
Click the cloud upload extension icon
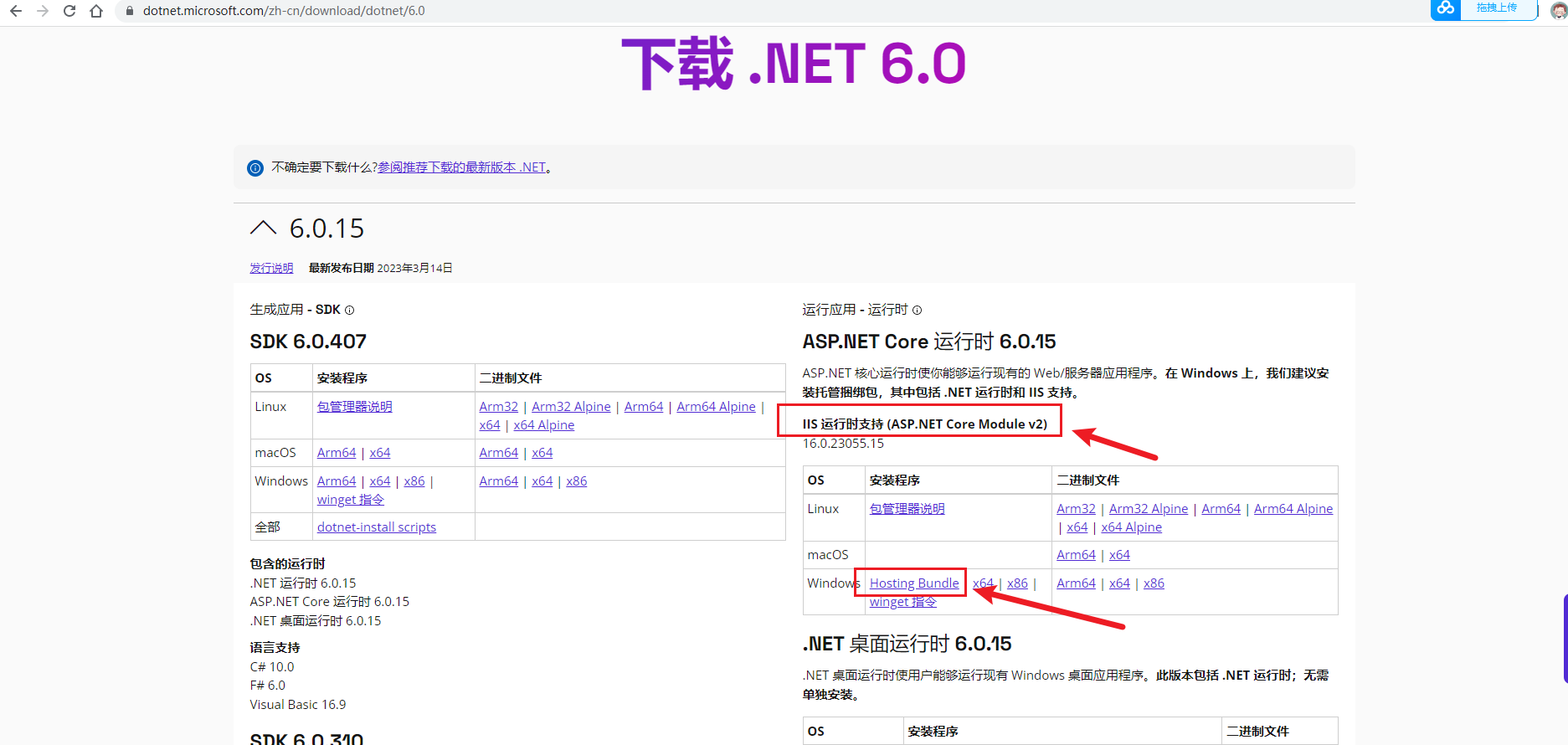(1446, 8)
